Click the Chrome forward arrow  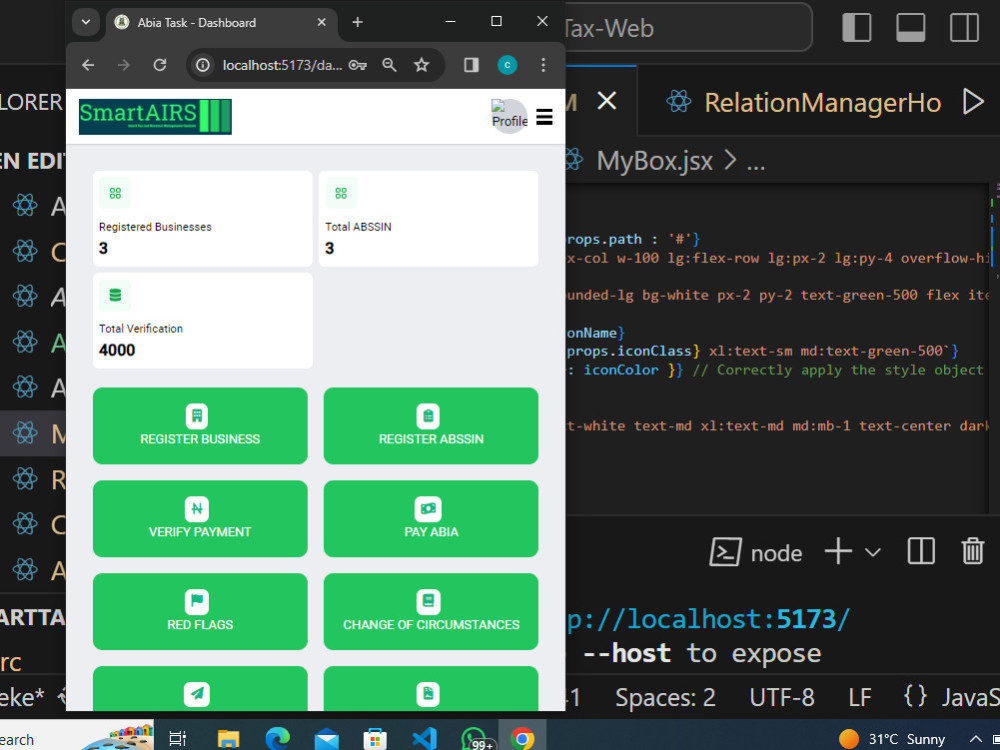tap(124, 65)
